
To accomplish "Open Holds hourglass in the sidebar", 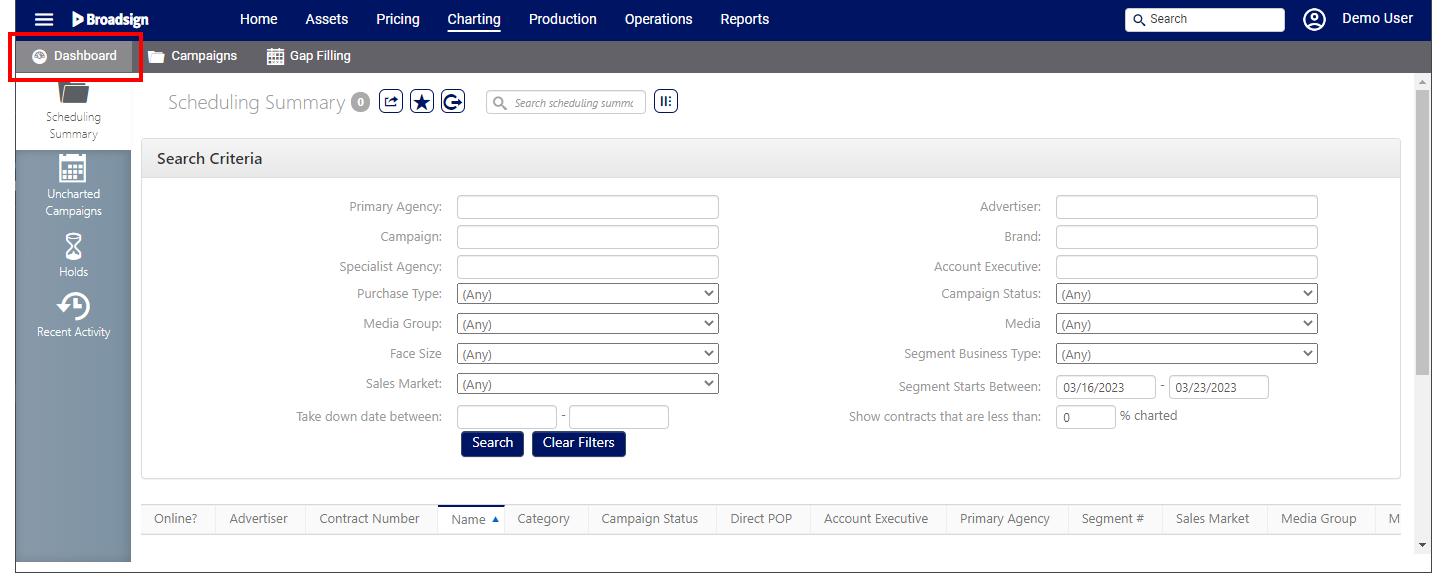I will pos(73,254).
